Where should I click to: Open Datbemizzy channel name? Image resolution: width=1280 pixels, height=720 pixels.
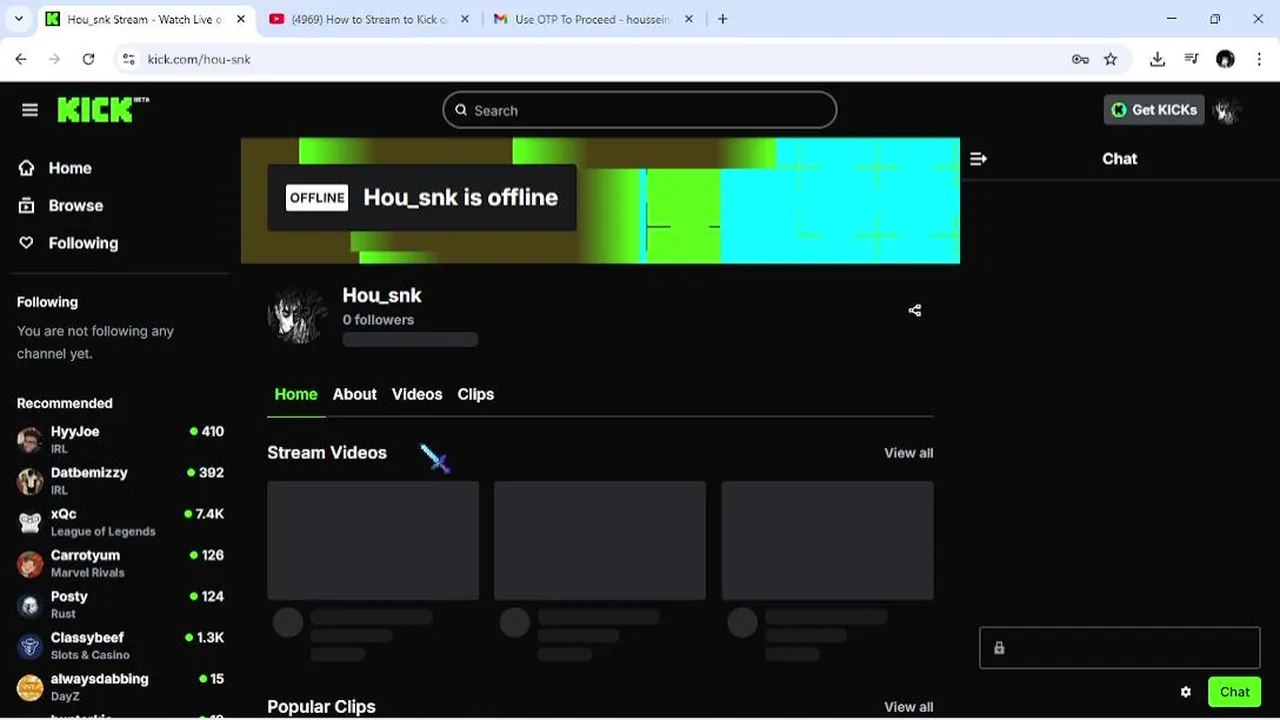[x=89, y=472]
